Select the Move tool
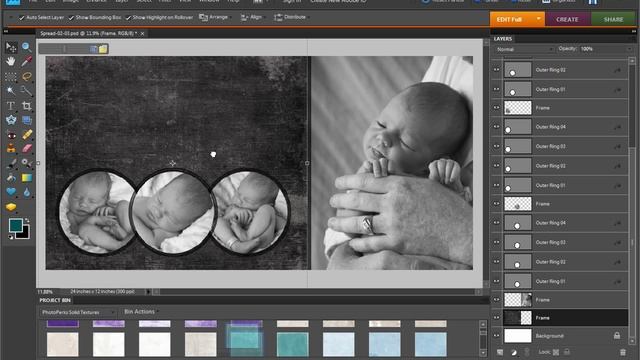The image size is (640, 360). 11,47
